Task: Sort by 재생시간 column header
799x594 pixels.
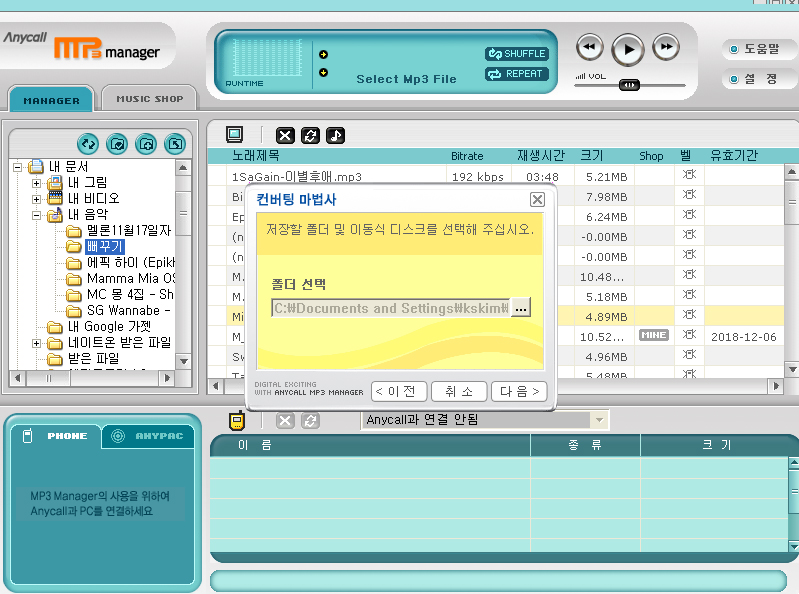Action: 541,155
